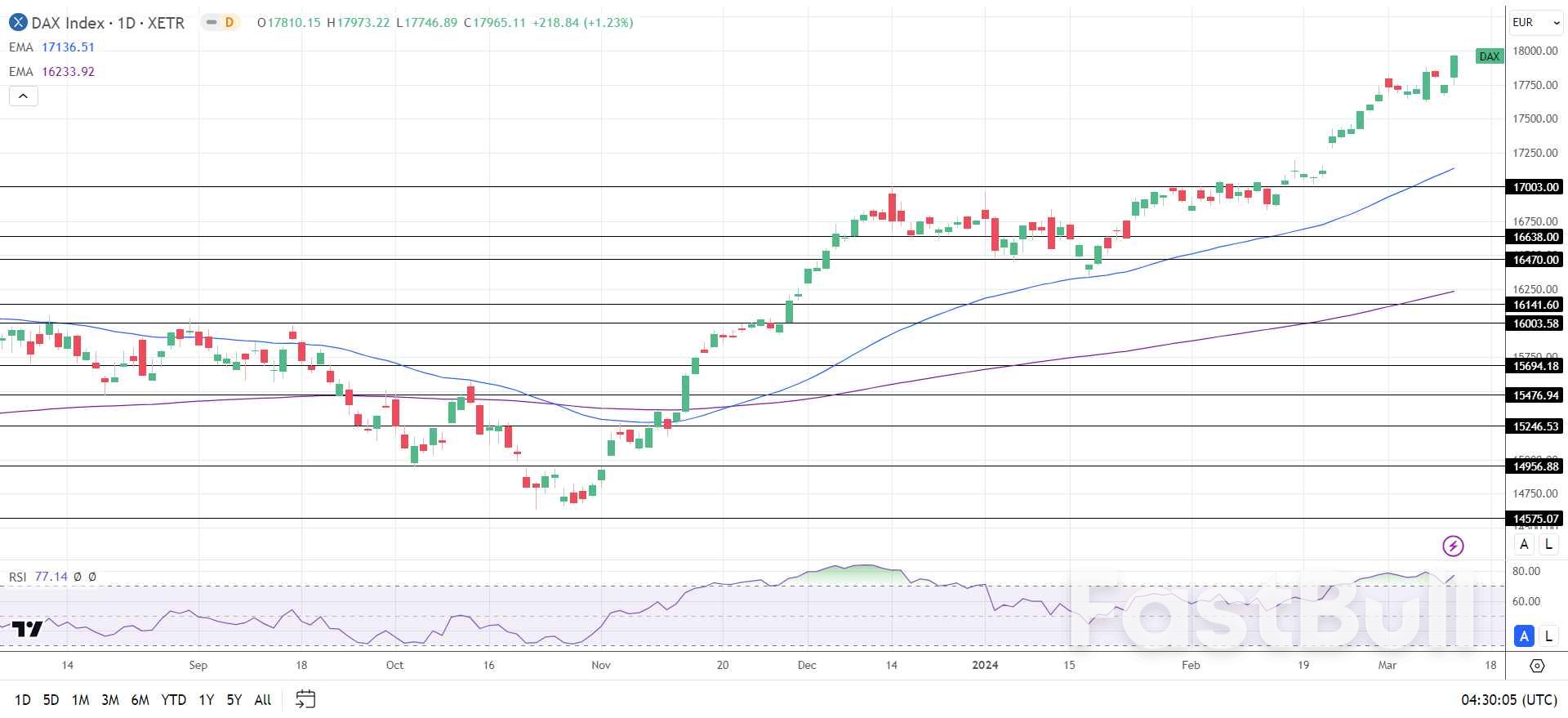Open the EUR currency dropdown
The image size is (1568, 718).
point(1535,23)
